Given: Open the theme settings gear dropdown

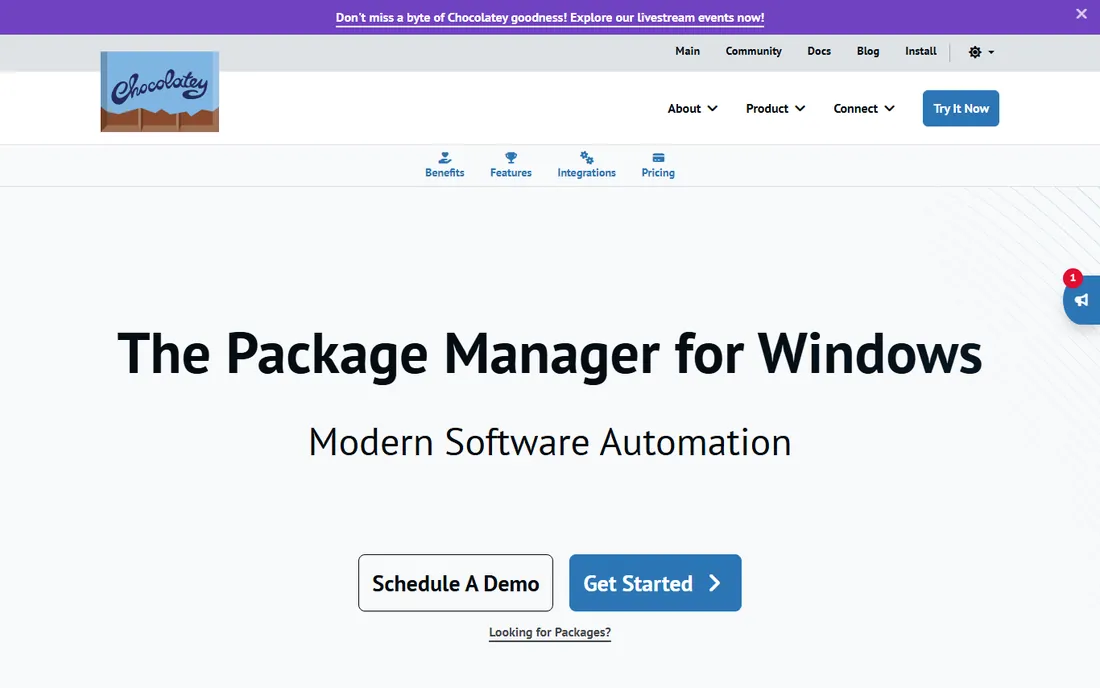Looking at the screenshot, I should [981, 52].
